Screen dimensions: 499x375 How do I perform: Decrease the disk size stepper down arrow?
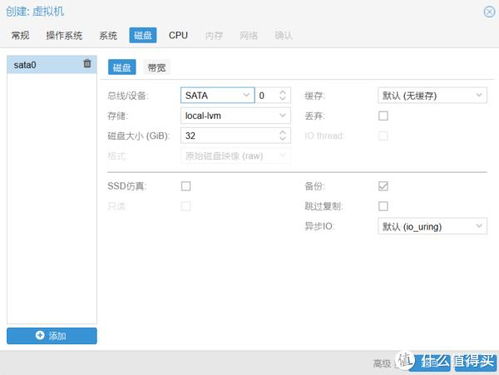[x=283, y=139]
